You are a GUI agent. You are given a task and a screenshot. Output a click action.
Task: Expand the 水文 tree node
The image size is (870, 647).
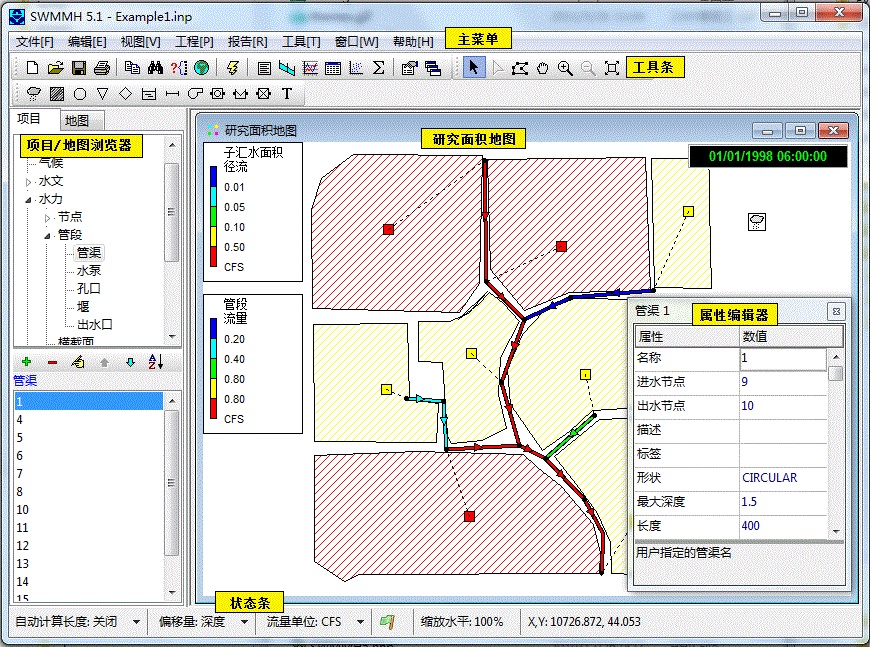click(x=28, y=181)
